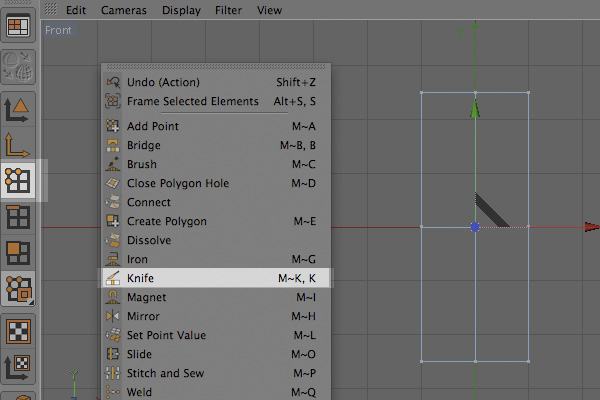Activate Points mode in left toolbar
The height and width of the screenshot is (400, 600).
18,180
